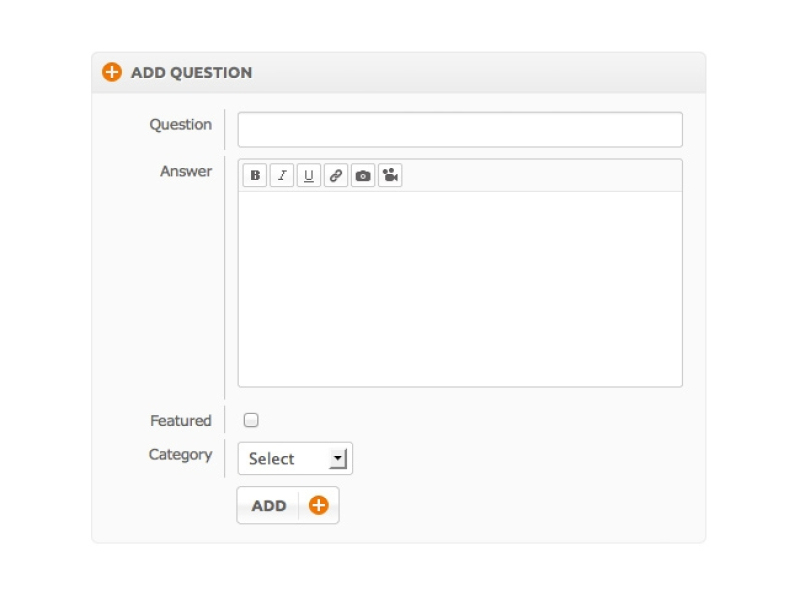The width and height of the screenshot is (800, 600).
Task: Focus the Question text input field
Action: coord(460,130)
